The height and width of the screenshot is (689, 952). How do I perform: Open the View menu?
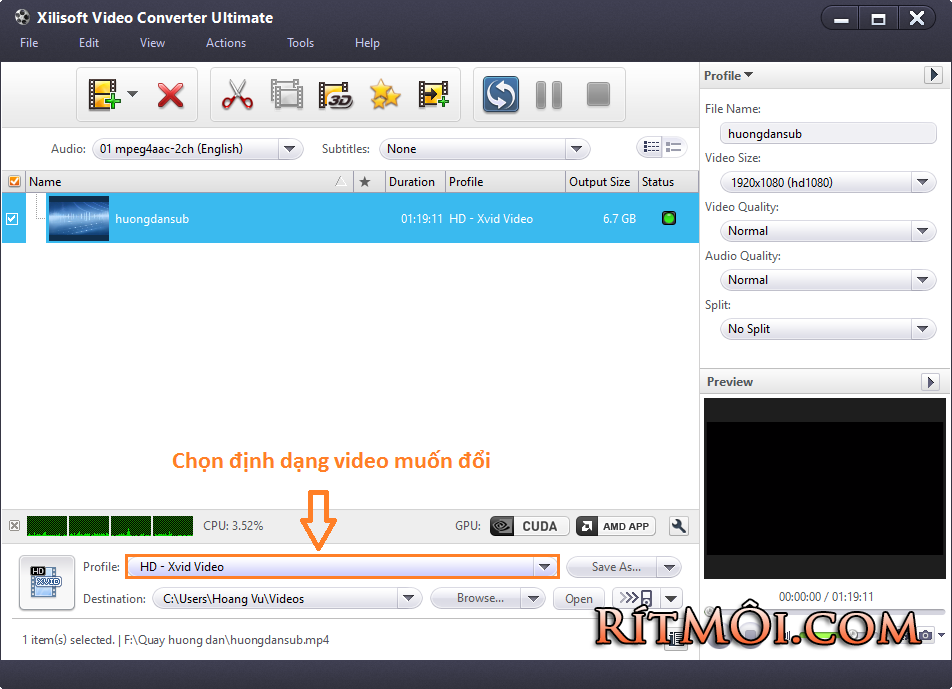tap(152, 43)
